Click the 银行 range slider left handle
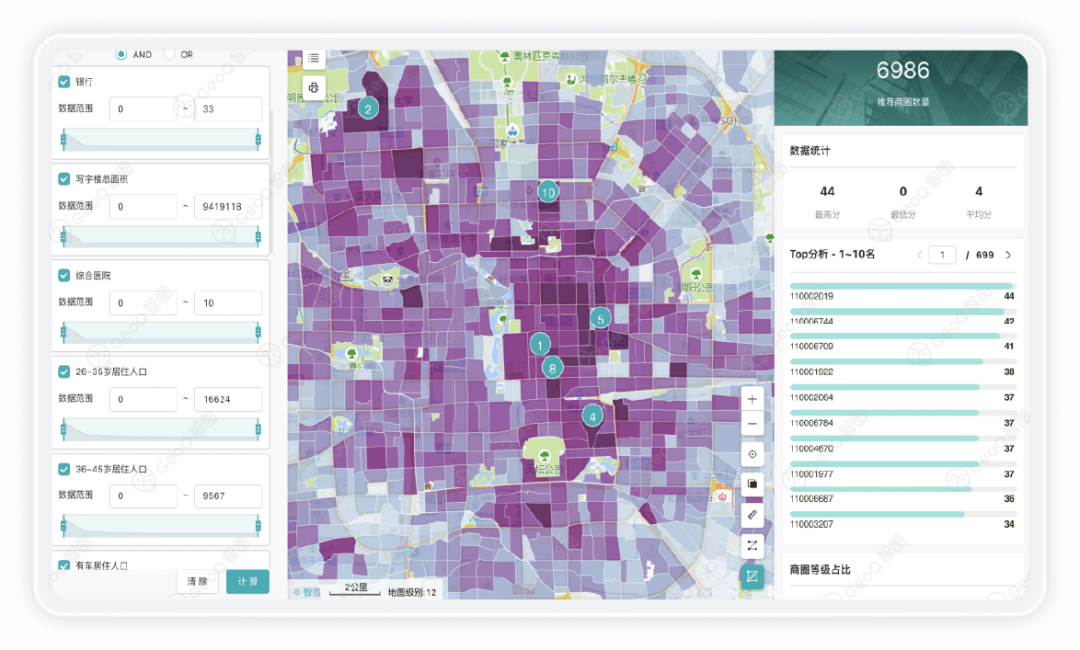1080x650 pixels. click(x=64, y=140)
